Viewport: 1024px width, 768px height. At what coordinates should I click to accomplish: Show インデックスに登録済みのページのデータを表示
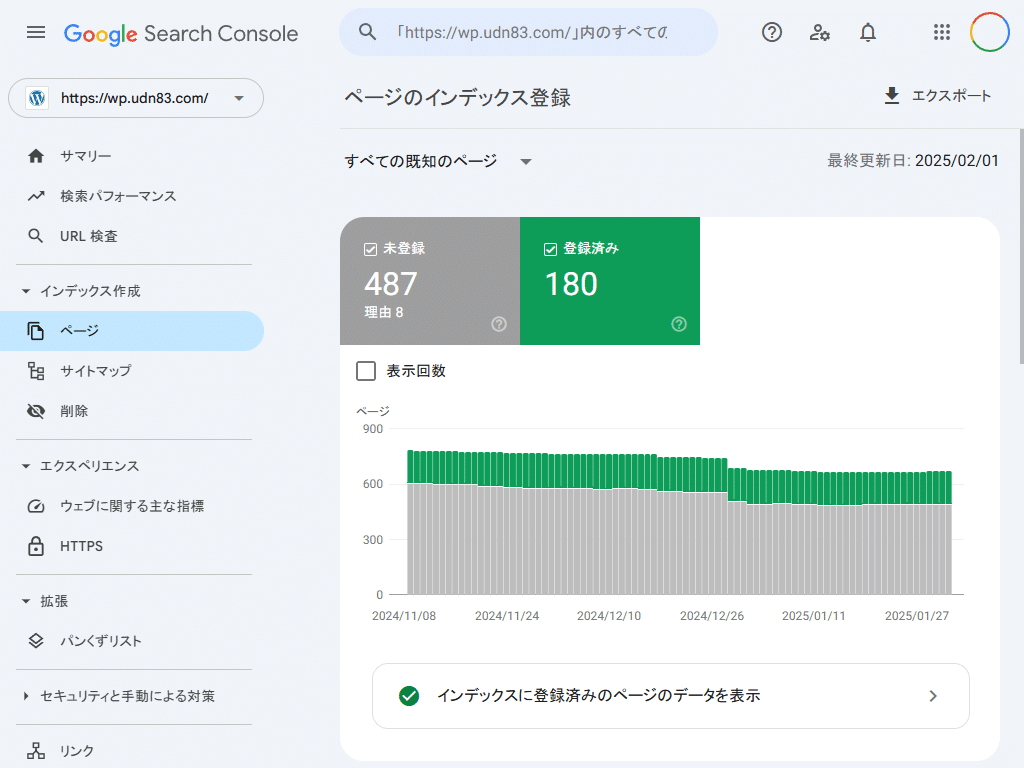point(671,696)
